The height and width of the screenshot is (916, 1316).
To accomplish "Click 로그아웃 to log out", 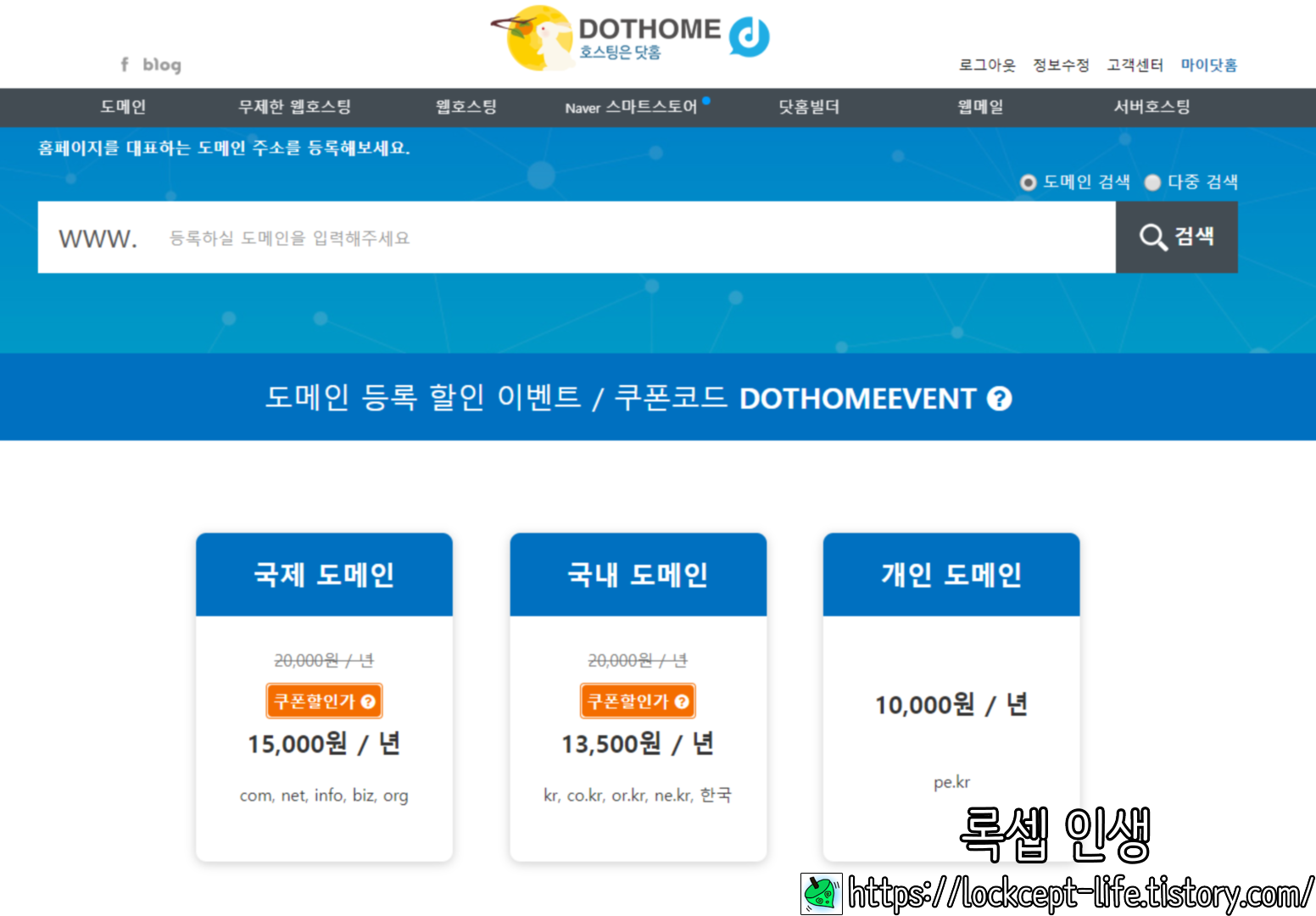I will (987, 65).
